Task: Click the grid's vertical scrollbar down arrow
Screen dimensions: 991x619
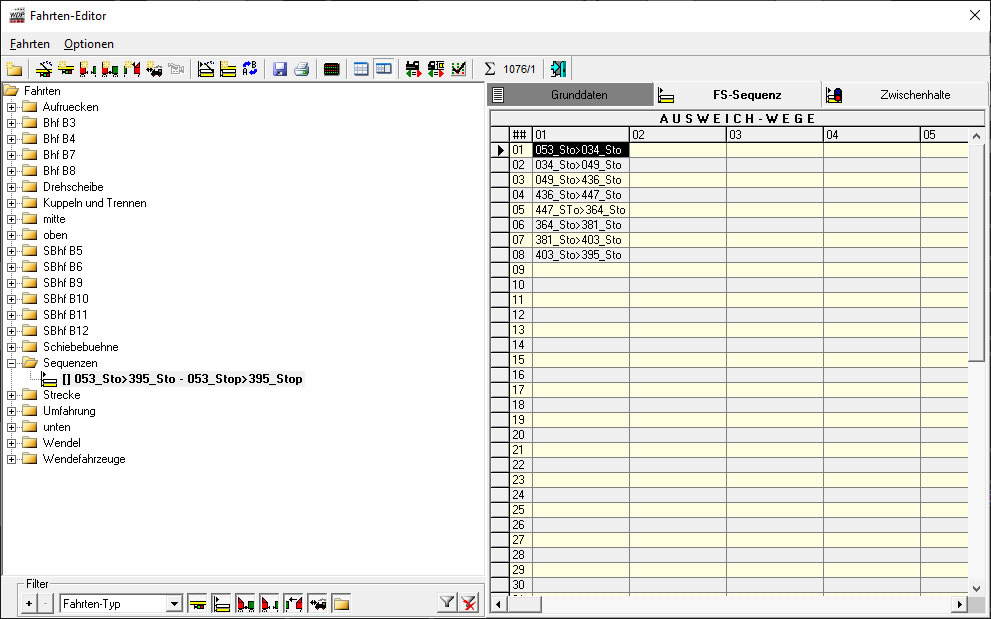Action: [976, 588]
